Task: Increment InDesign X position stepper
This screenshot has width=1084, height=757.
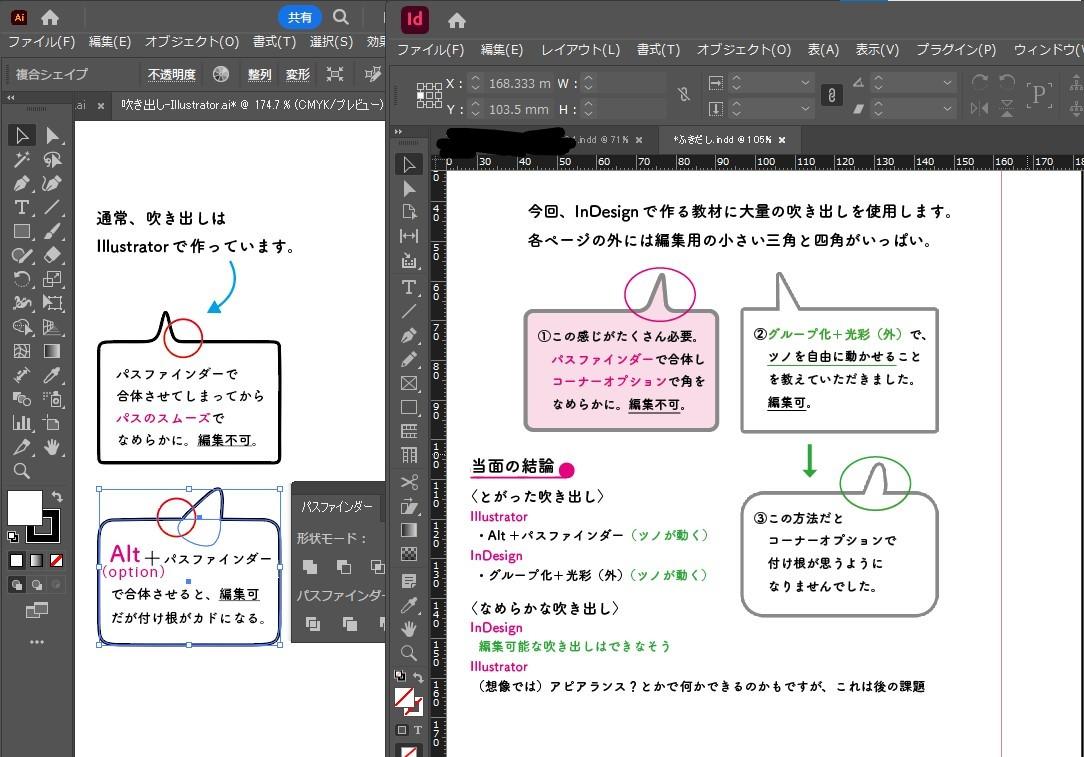Action: 476,79
